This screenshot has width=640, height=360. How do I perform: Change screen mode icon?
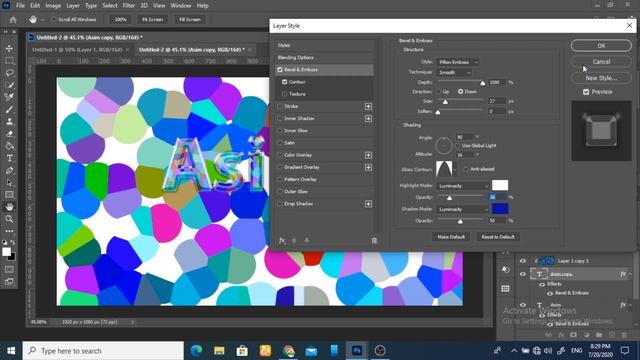click(x=9, y=282)
